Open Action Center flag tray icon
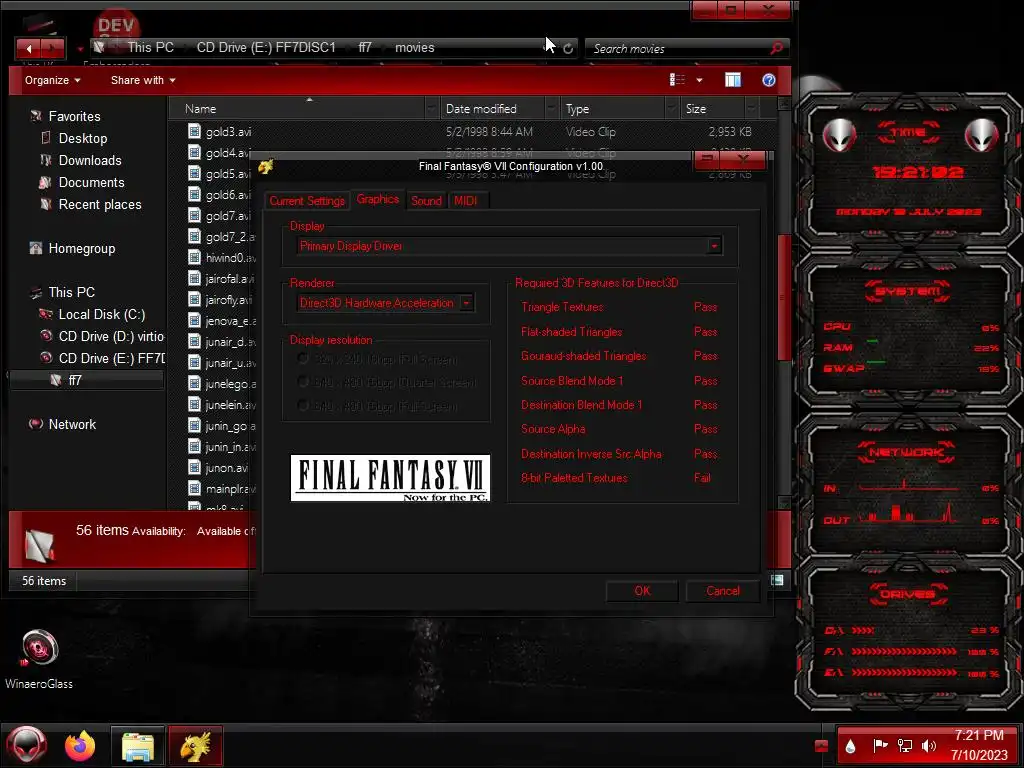 coord(880,745)
